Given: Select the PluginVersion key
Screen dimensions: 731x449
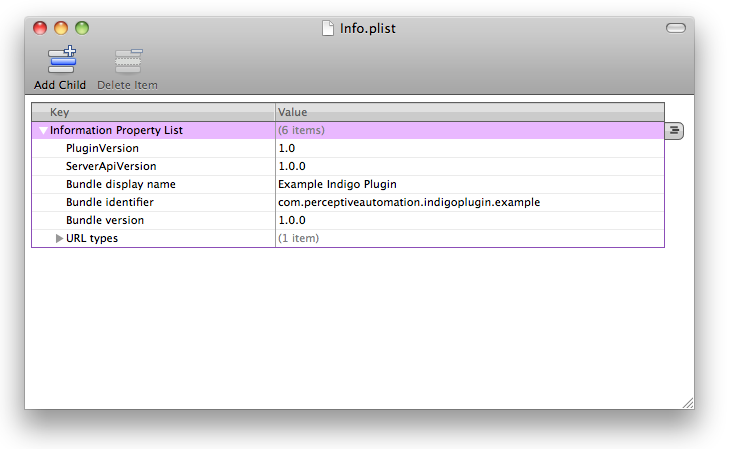Looking at the screenshot, I should point(102,148).
